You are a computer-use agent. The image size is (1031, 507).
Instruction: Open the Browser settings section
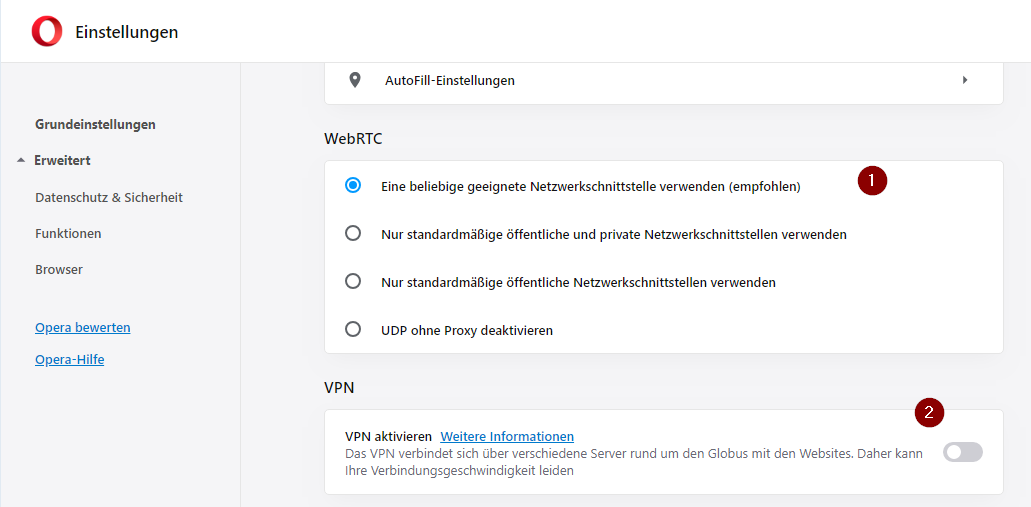[59, 270]
